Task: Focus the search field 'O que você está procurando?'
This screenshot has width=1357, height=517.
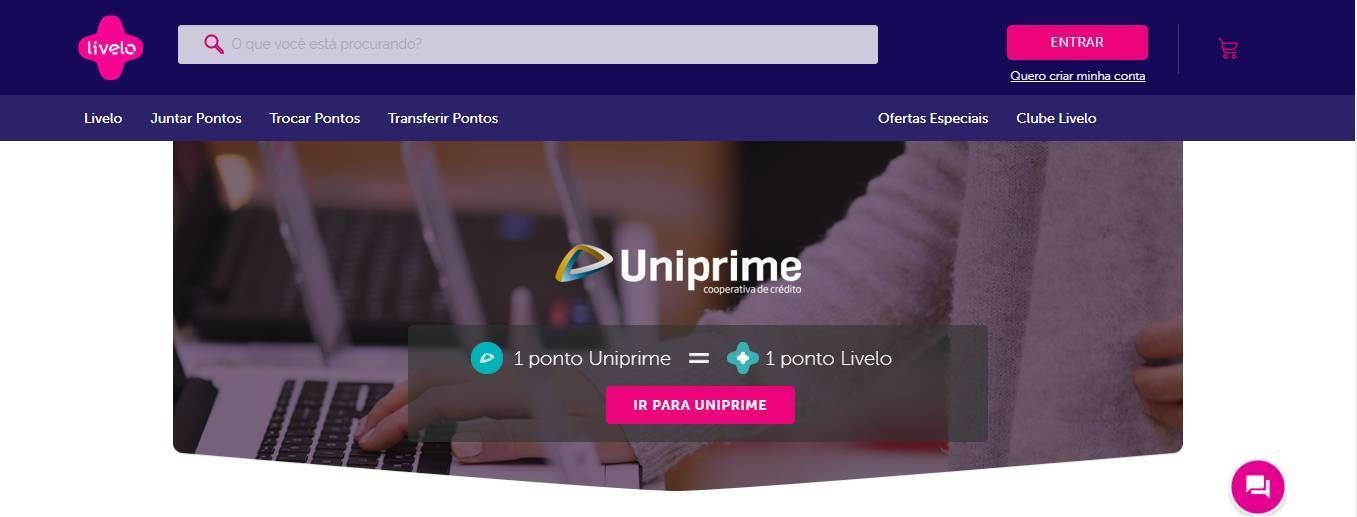Action: (528, 44)
